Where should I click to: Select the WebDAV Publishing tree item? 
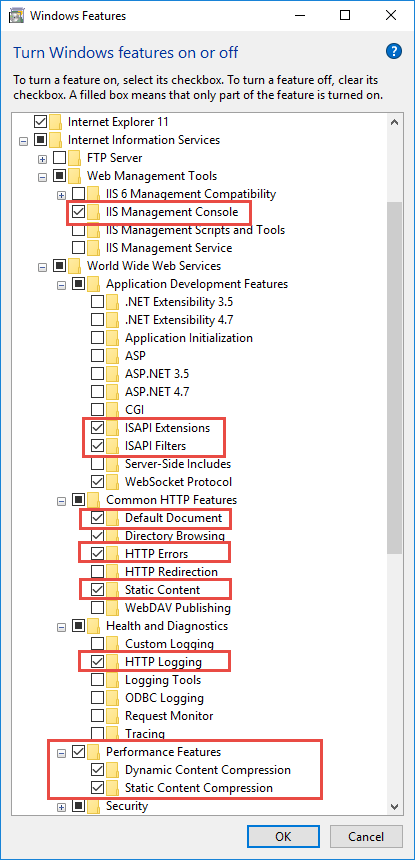(x=178, y=608)
